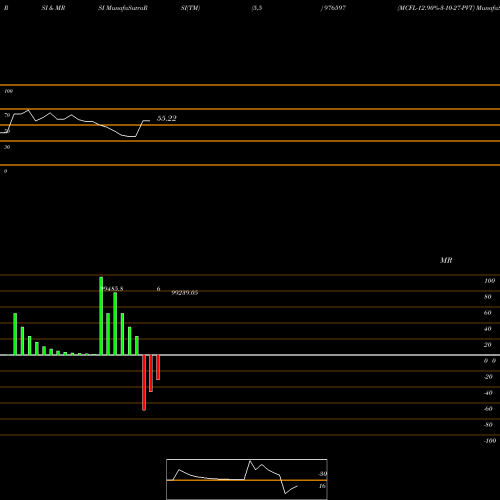
Task: Click the 16 value in the mini chart
Action: pos(322,486)
